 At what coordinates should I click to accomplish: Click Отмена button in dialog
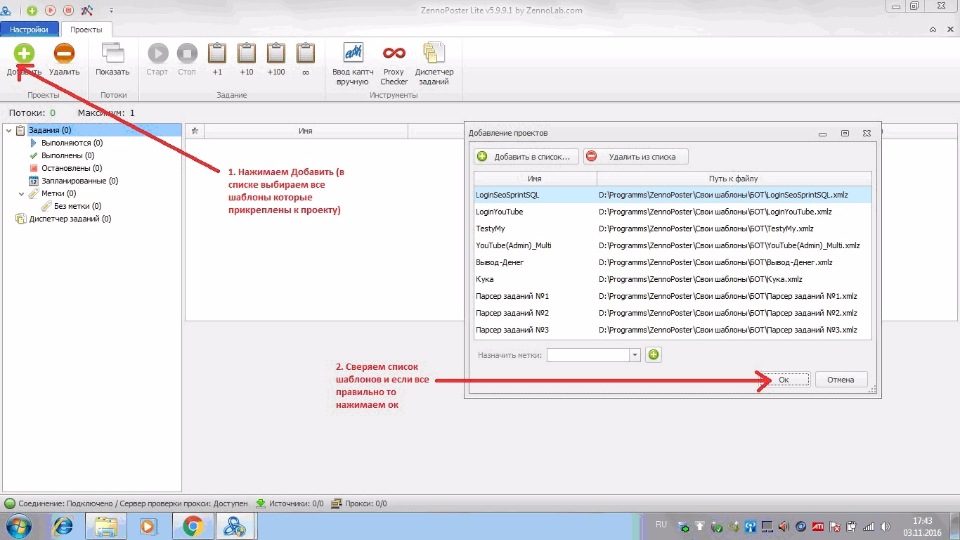coord(841,380)
